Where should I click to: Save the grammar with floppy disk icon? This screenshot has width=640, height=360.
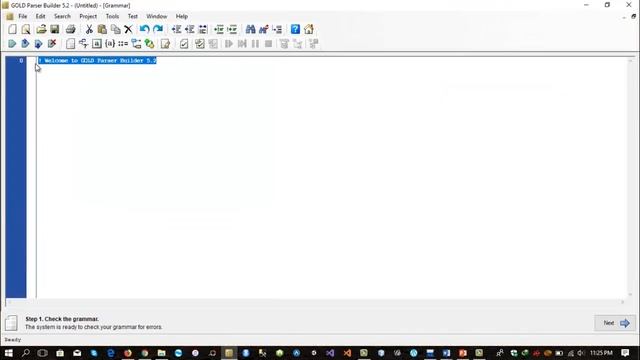pyautogui.click(x=54, y=29)
